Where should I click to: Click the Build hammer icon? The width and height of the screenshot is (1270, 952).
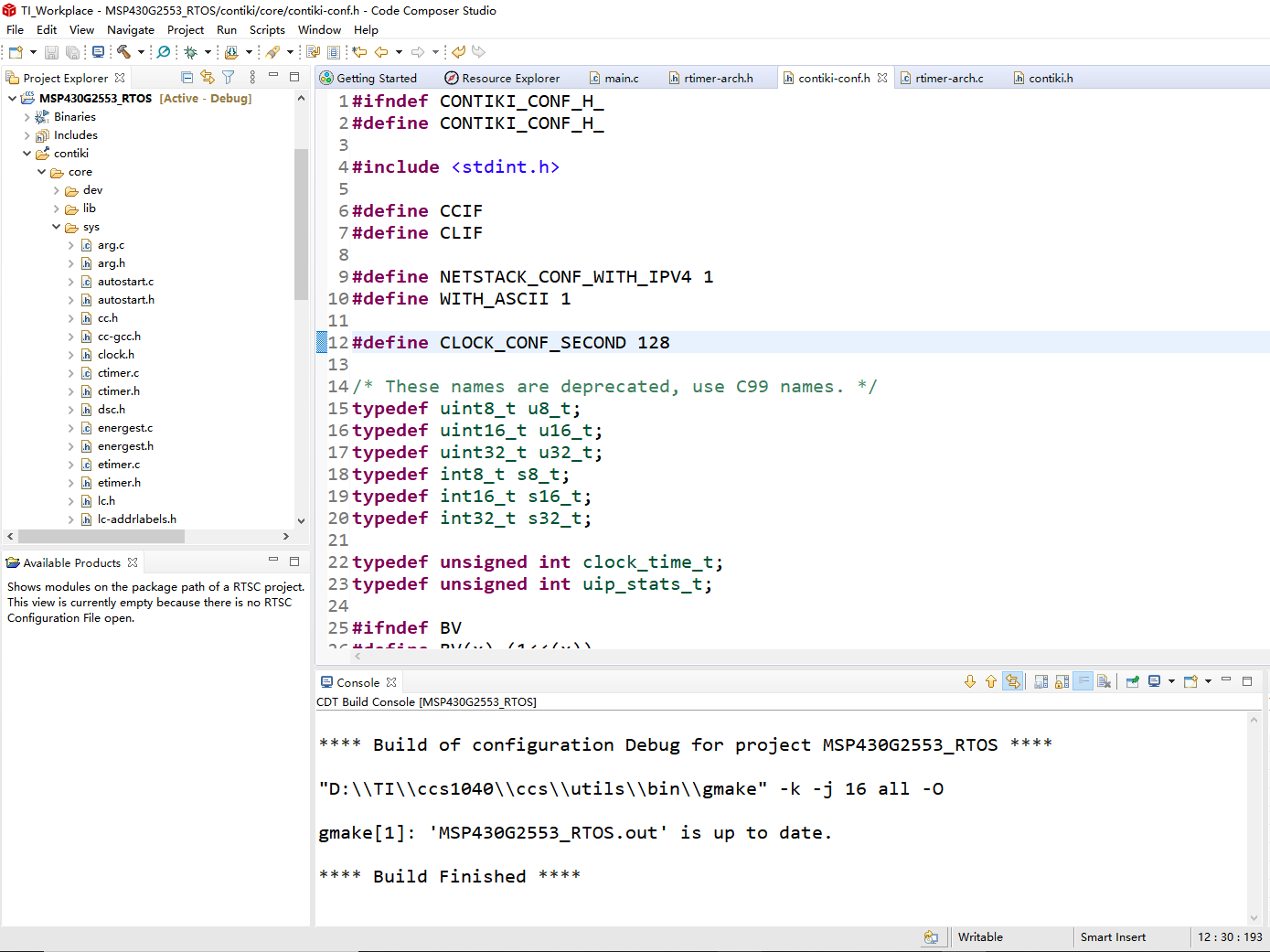pos(123,52)
